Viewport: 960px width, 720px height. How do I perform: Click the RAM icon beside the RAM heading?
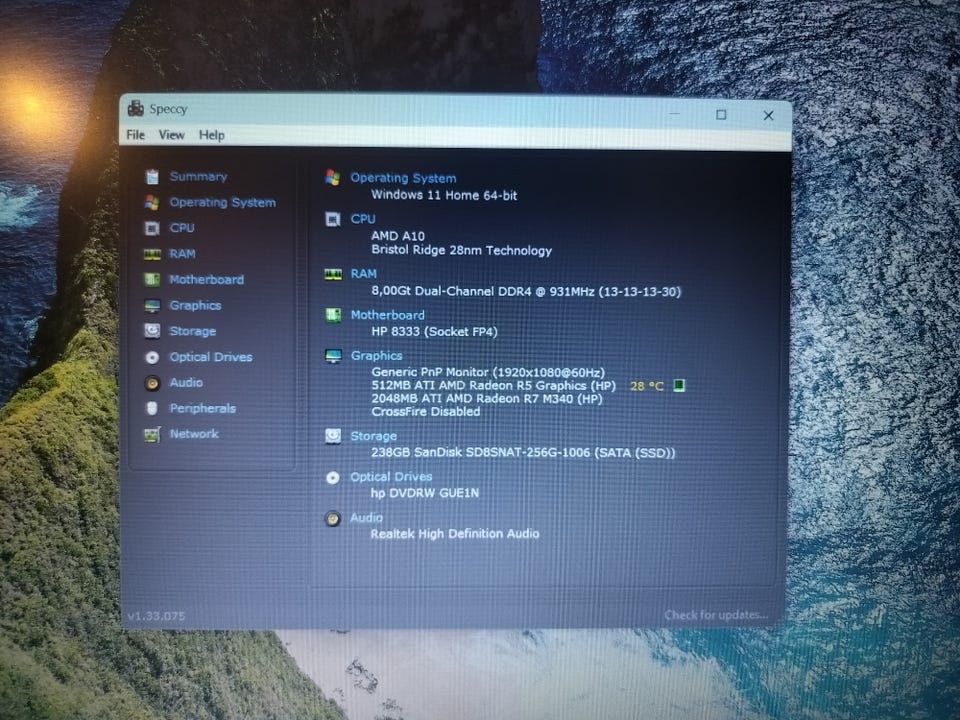point(333,274)
